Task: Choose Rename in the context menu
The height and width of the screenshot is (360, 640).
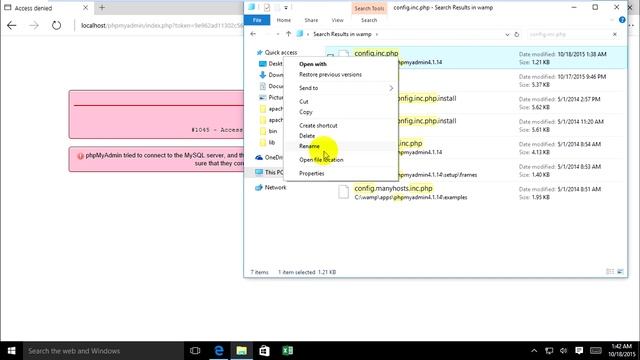Action: click(309, 146)
